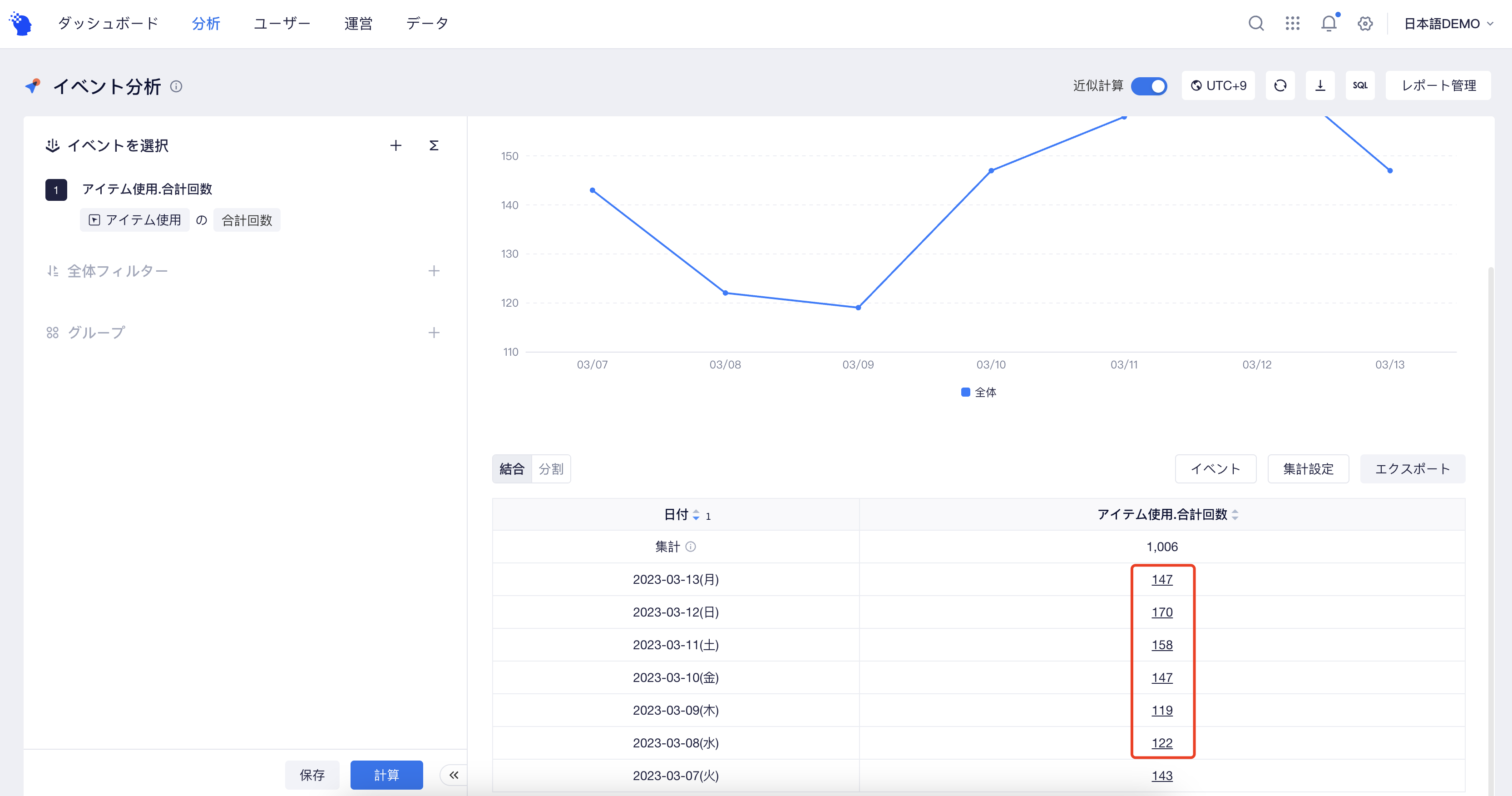Open the notifications bell
1512x796 pixels.
(x=1329, y=24)
